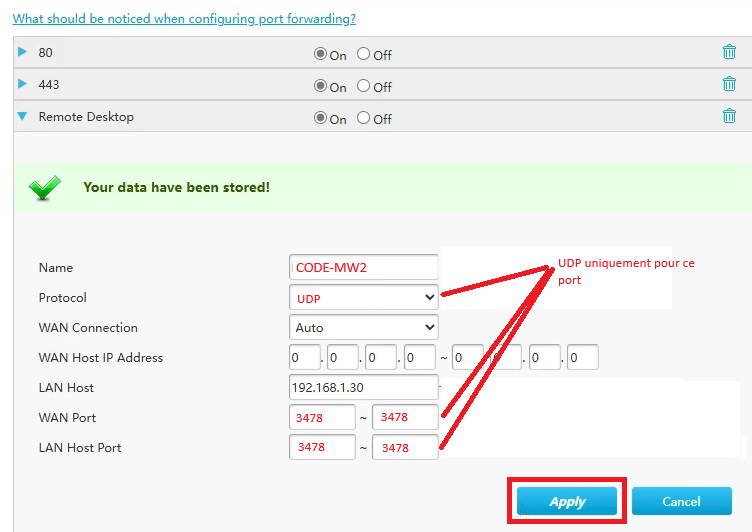Image resolution: width=752 pixels, height=532 pixels.
Task: Set the 443 rule to Off
Action: point(363,86)
